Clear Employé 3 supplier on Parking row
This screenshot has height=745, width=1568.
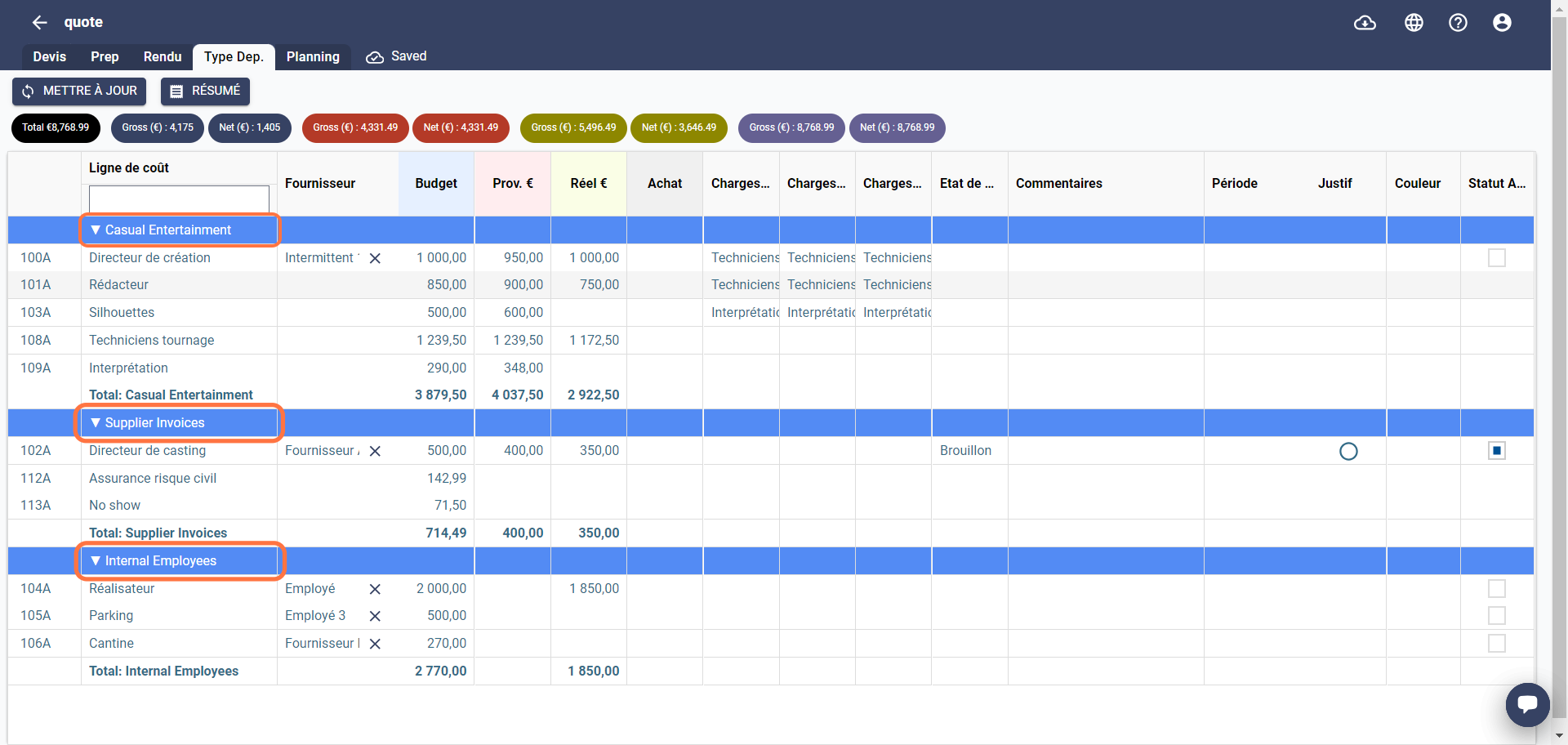375,616
